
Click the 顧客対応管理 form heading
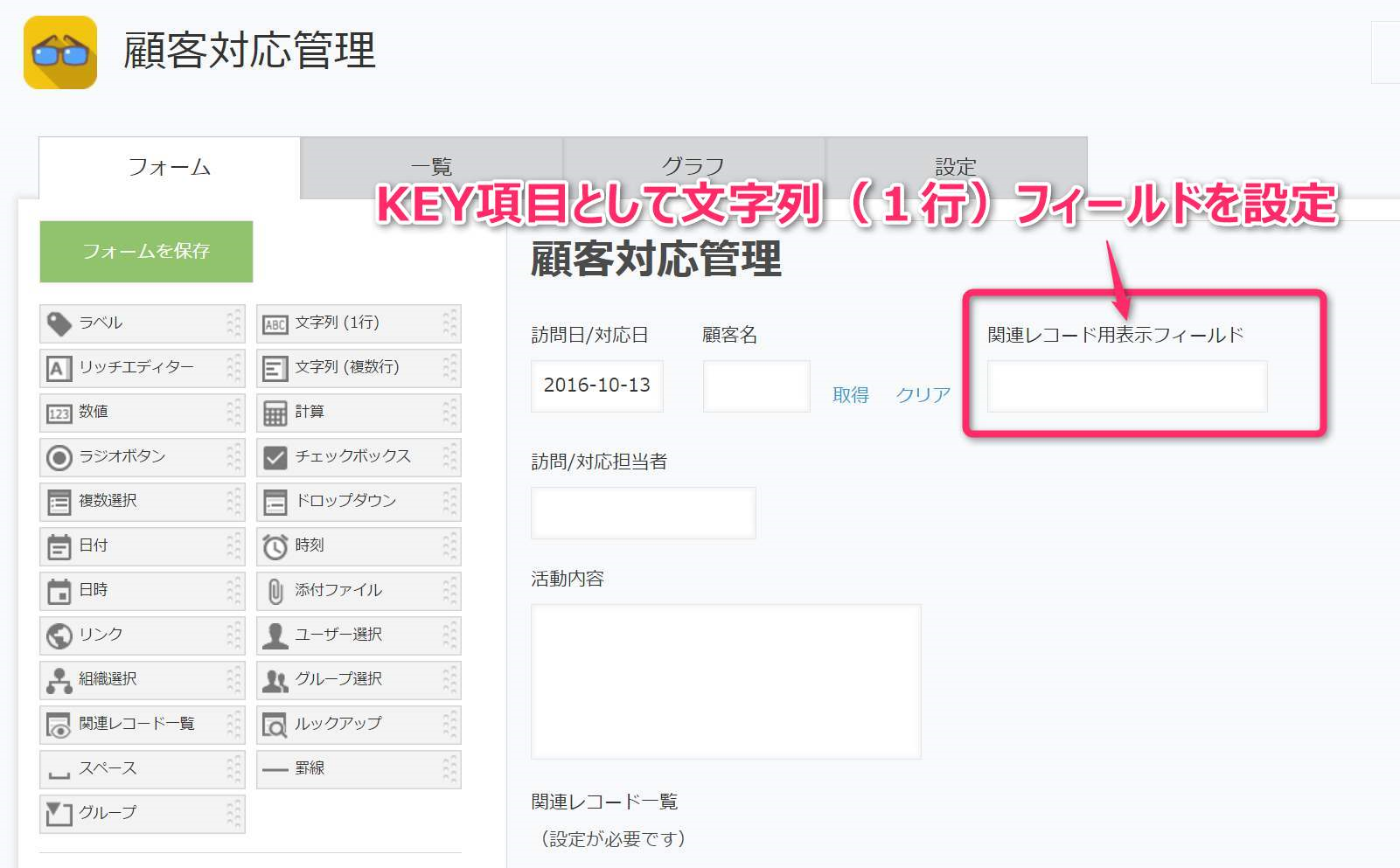click(656, 260)
